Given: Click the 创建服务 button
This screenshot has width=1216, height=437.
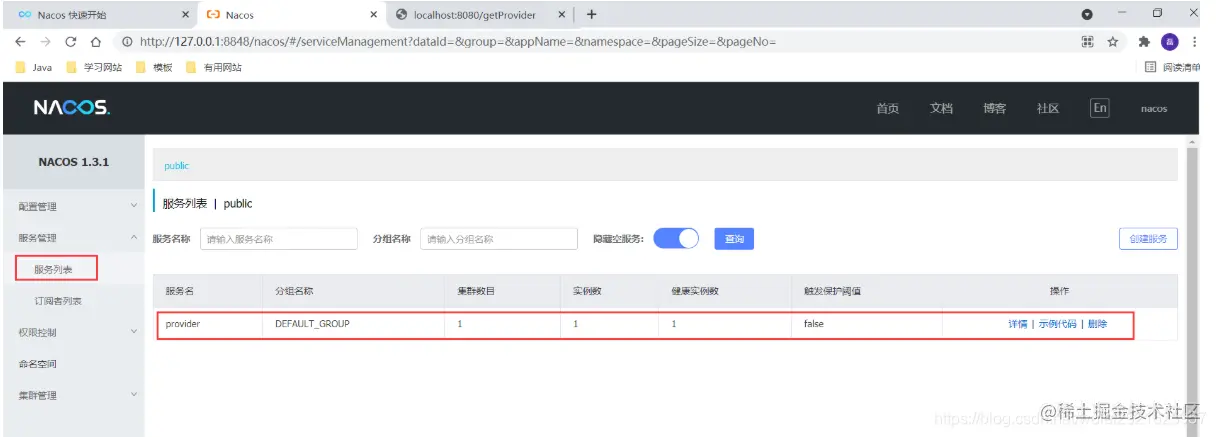Looking at the screenshot, I should coord(1148,239).
